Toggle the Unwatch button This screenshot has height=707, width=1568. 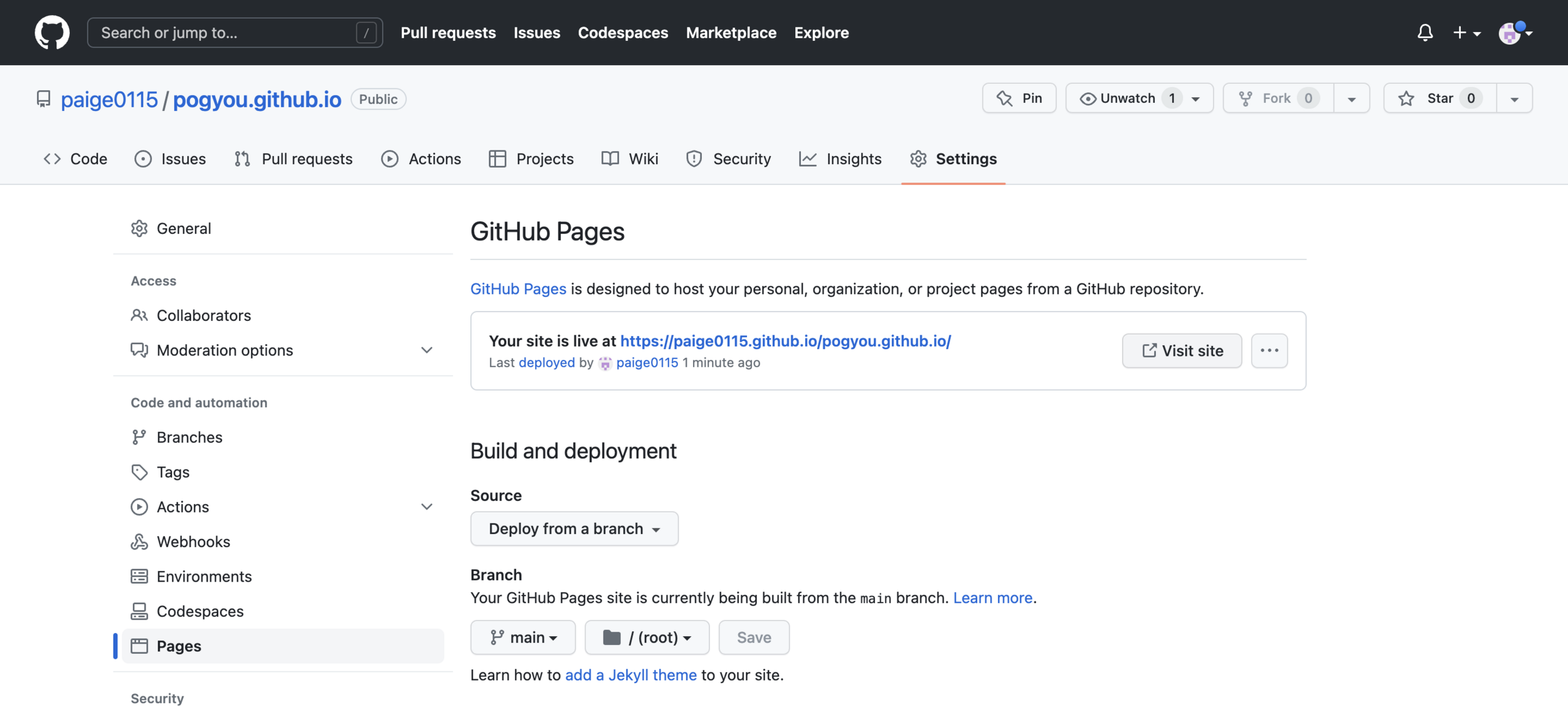(1126, 98)
